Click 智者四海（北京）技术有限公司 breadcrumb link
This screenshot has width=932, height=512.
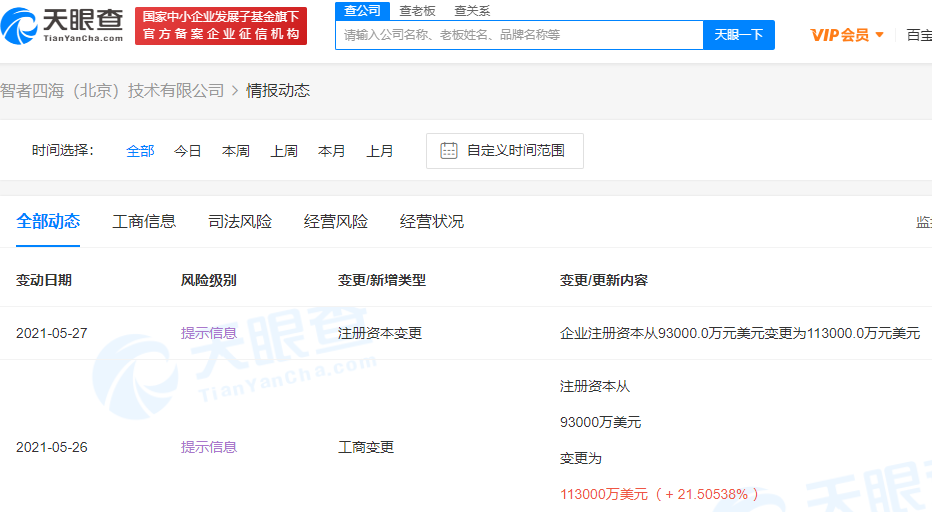pos(112,91)
